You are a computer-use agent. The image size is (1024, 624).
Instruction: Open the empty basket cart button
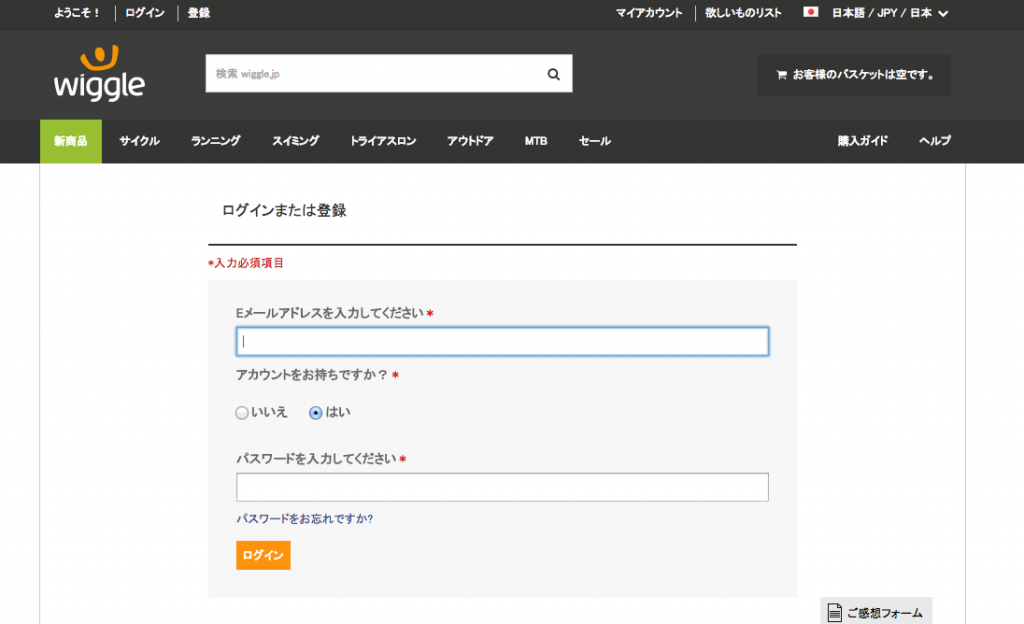pos(854,75)
